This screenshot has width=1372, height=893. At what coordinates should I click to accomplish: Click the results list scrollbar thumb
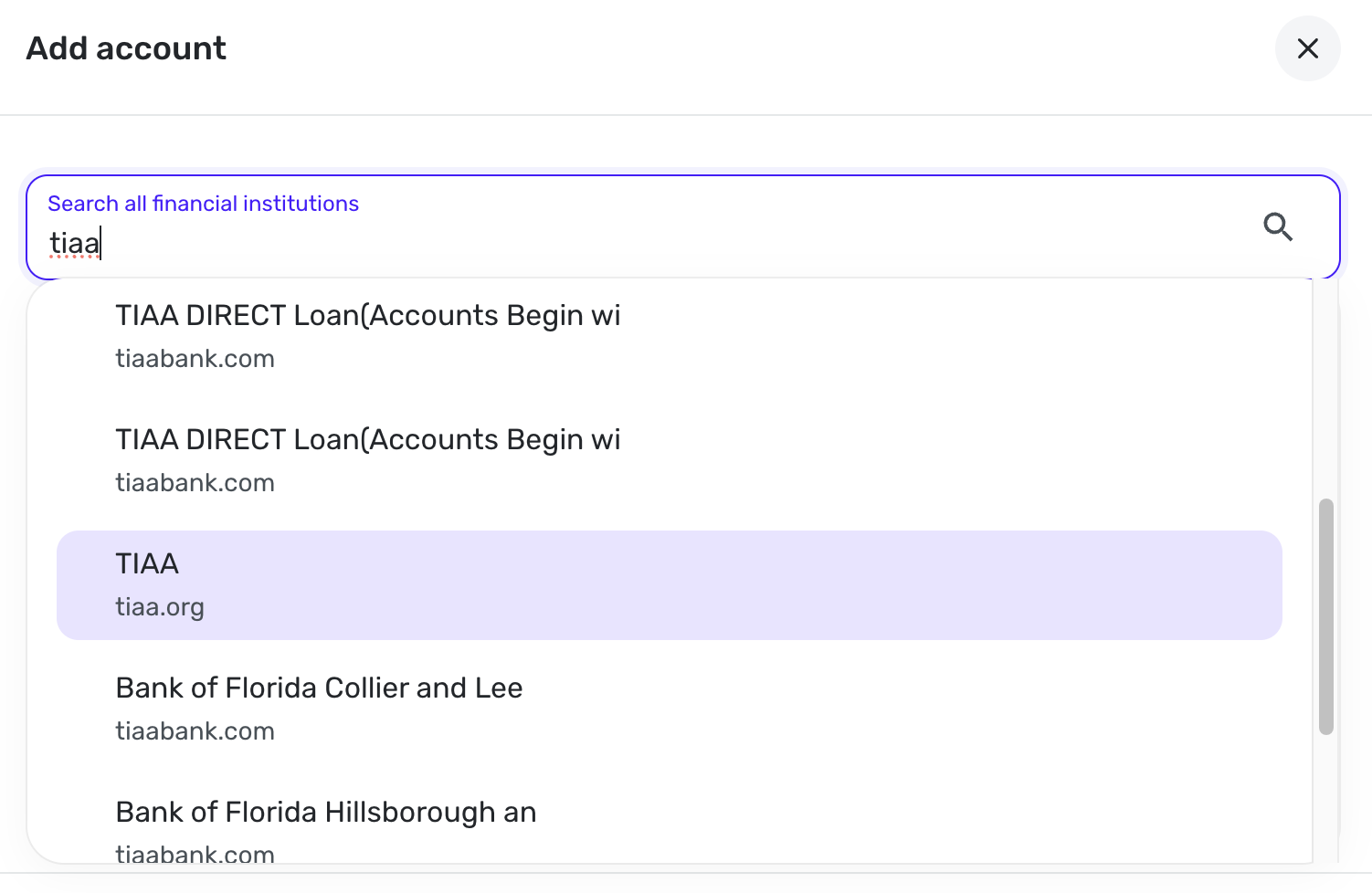1326,616
